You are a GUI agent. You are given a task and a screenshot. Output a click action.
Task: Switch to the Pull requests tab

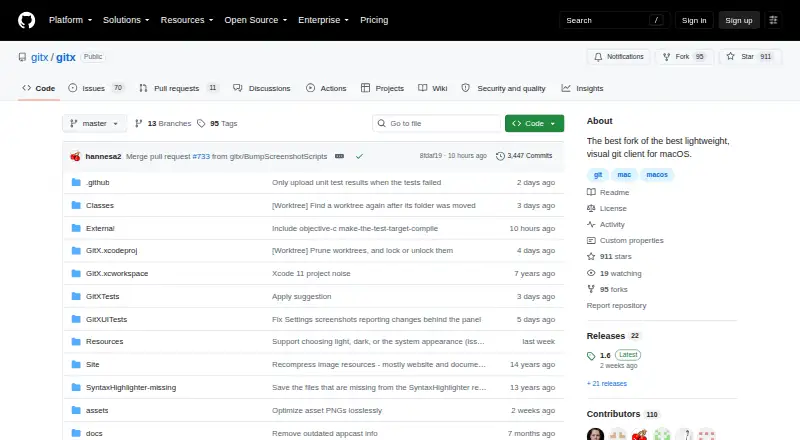(x=179, y=88)
